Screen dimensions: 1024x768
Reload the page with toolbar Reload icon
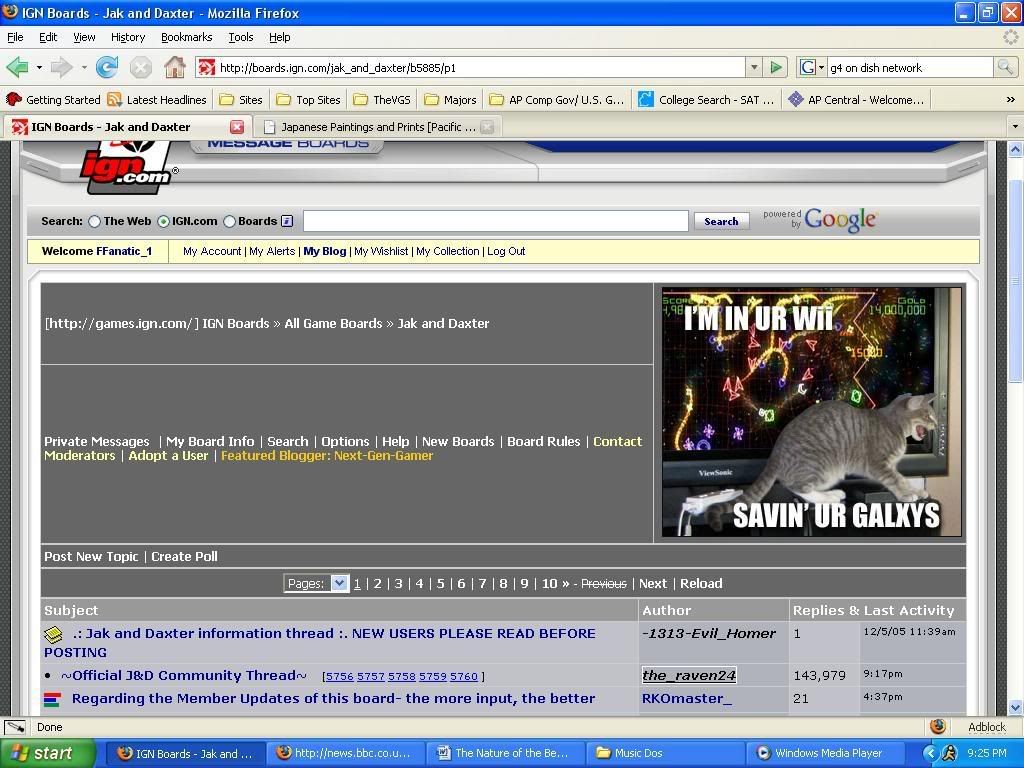click(x=106, y=67)
